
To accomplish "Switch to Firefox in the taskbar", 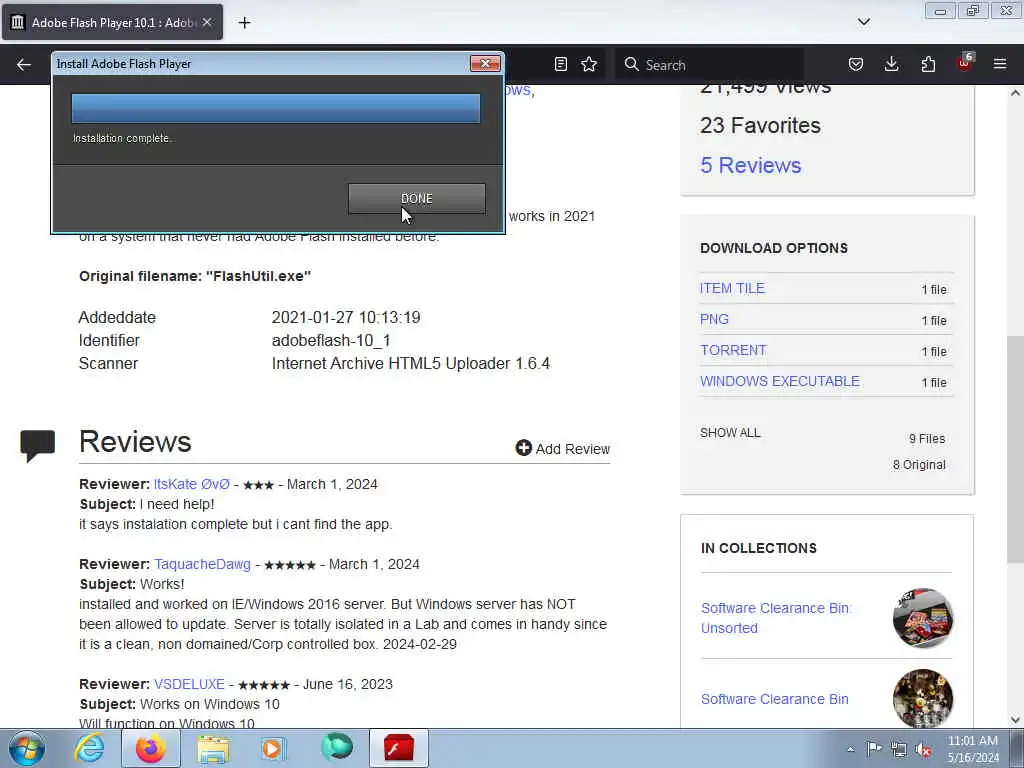I will tap(150, 748).
